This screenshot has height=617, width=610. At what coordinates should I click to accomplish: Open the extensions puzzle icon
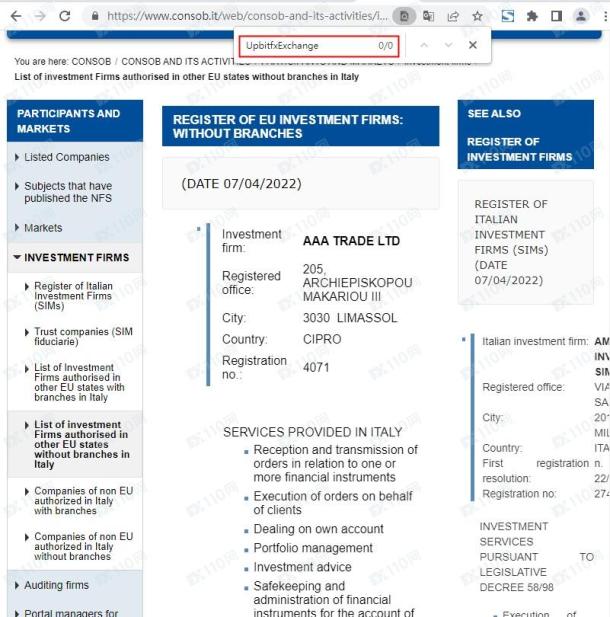532,16
